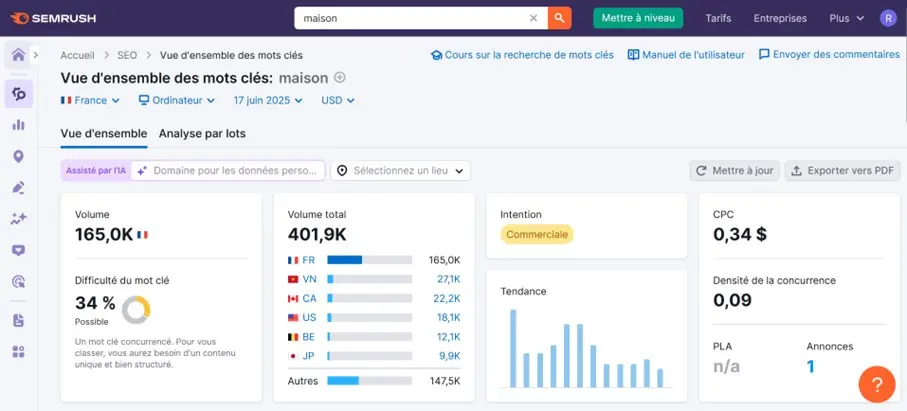This screenshot has width=907, height=411.
Task: Click the Autres volume bar
Action: pos(370,381)
